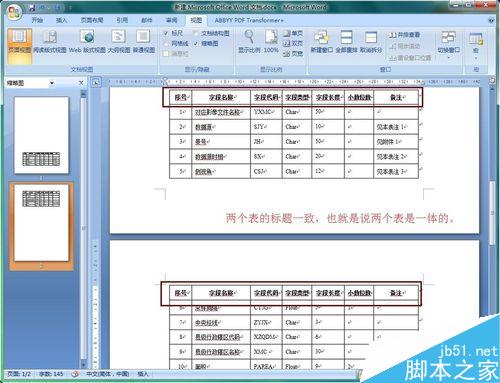
Task: Check the 网格线 gridlines checkbox
Action: [166, 43]
